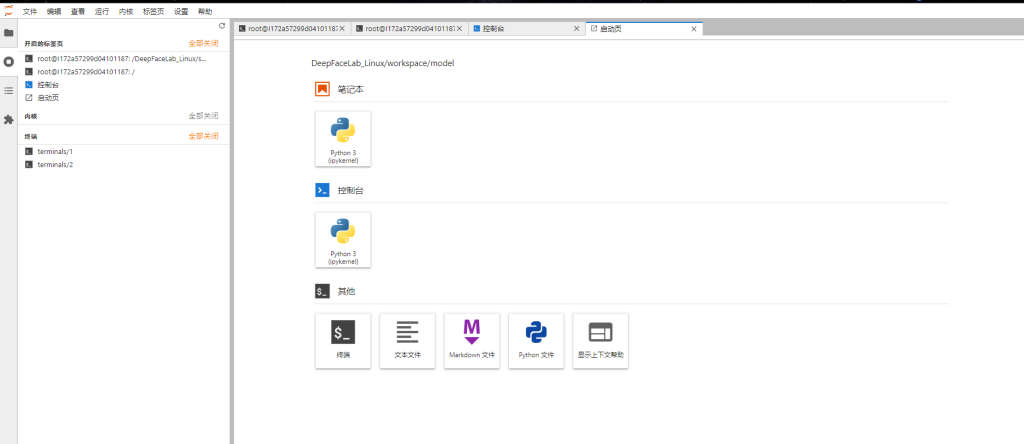Close the 启动页 tab with its X
The width and height of the screenshot is (1024, 444).
tap(694, 29)
